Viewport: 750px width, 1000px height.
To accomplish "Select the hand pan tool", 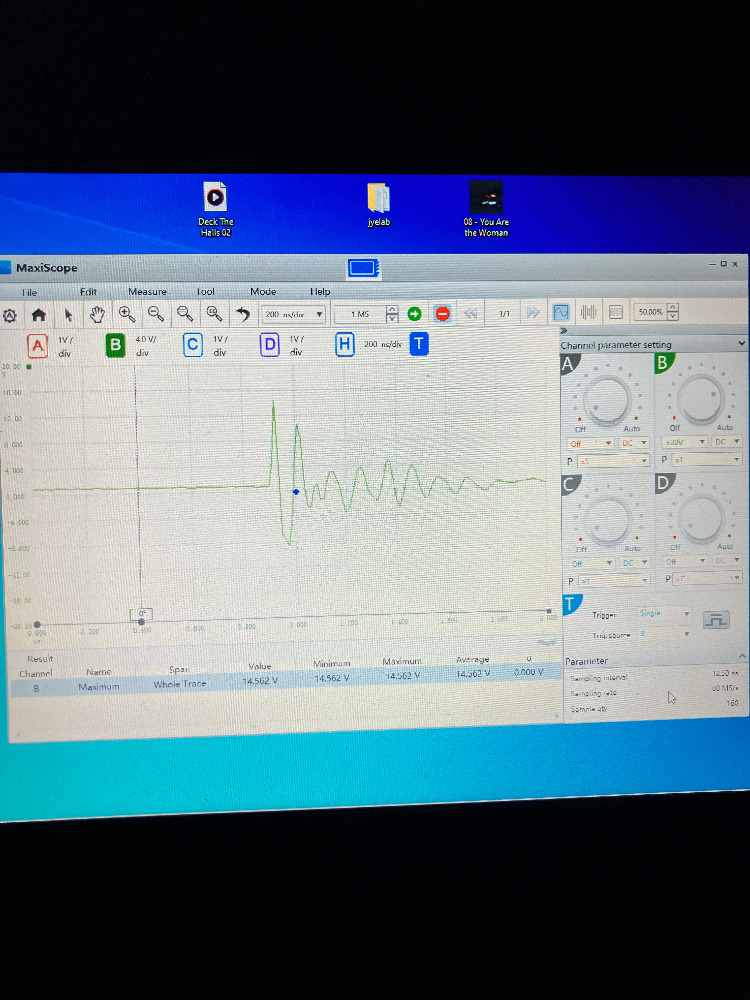I will tap(97, 314).
